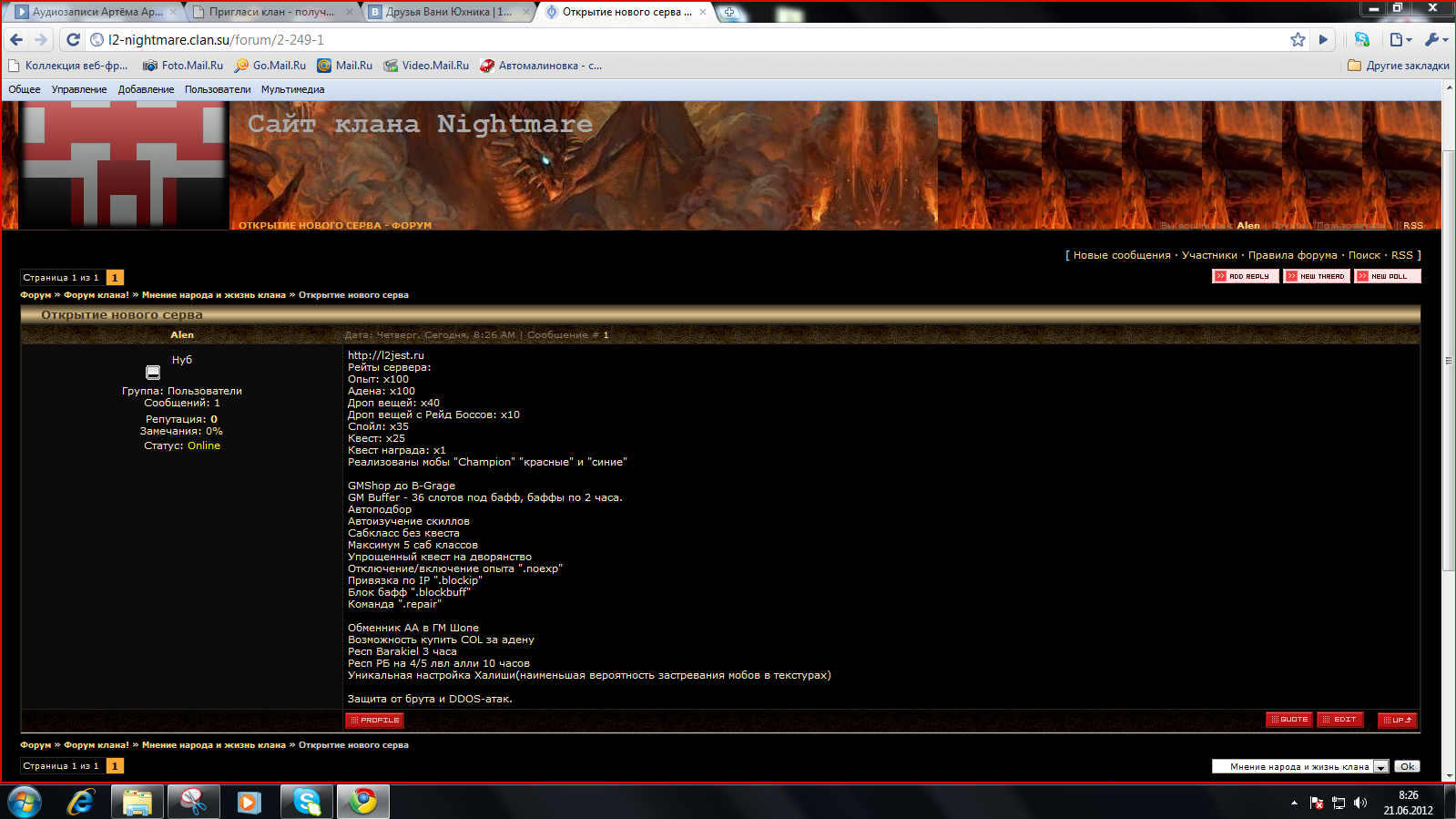Click the Profile button under the post
This screenshot has width=1456, height=819.
click(x=374, y=721)
